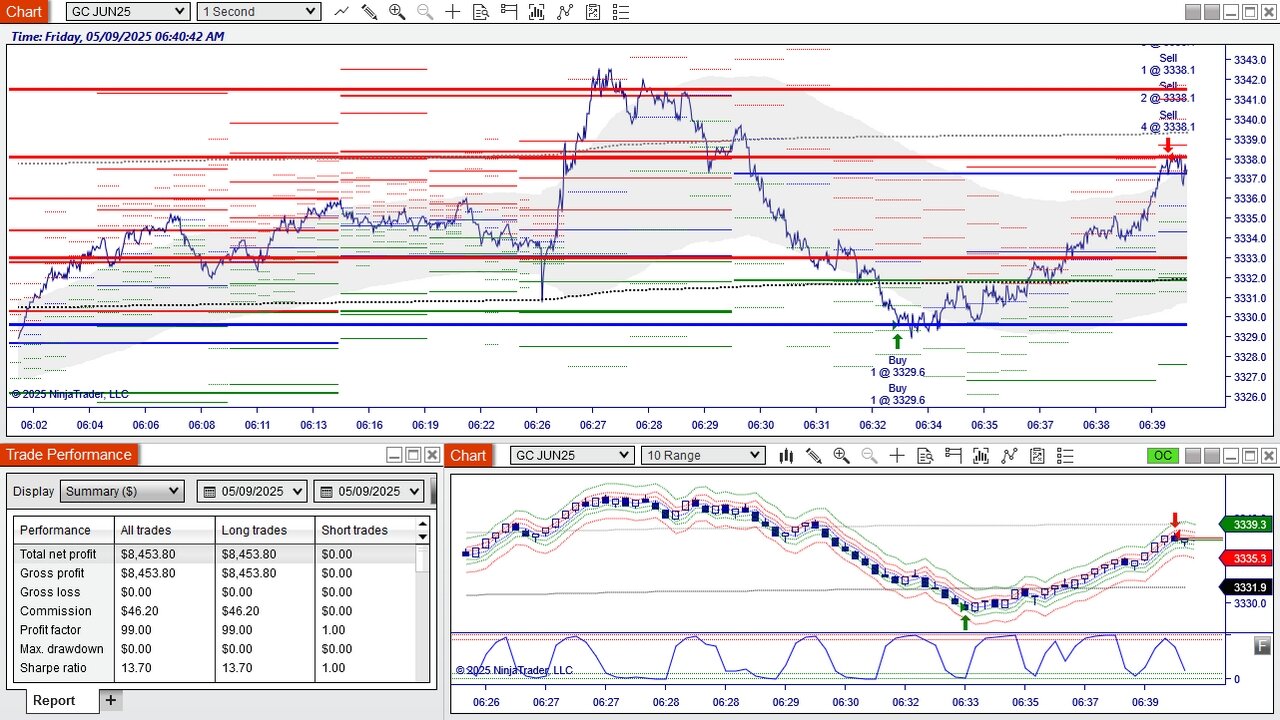Change bar style candlestick icon in bottom chart

786,456
